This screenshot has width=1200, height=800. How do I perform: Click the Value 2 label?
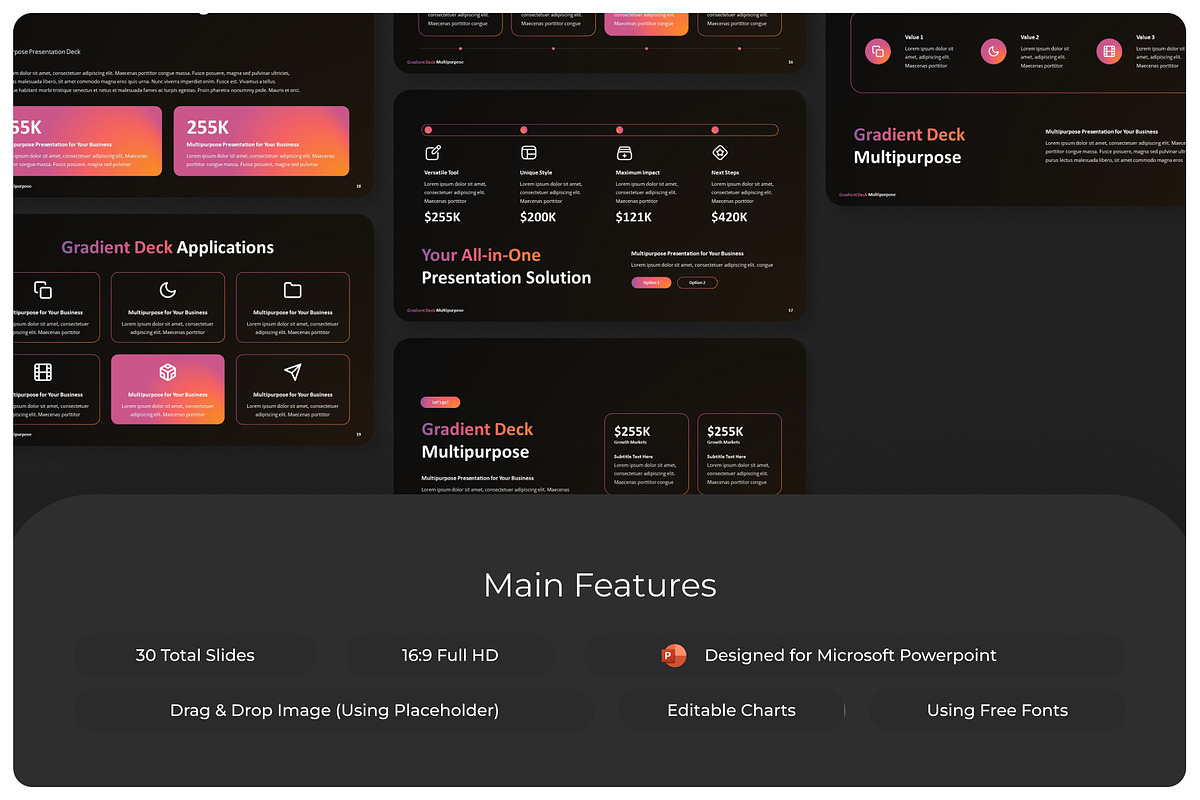(x=1030, y=37)
